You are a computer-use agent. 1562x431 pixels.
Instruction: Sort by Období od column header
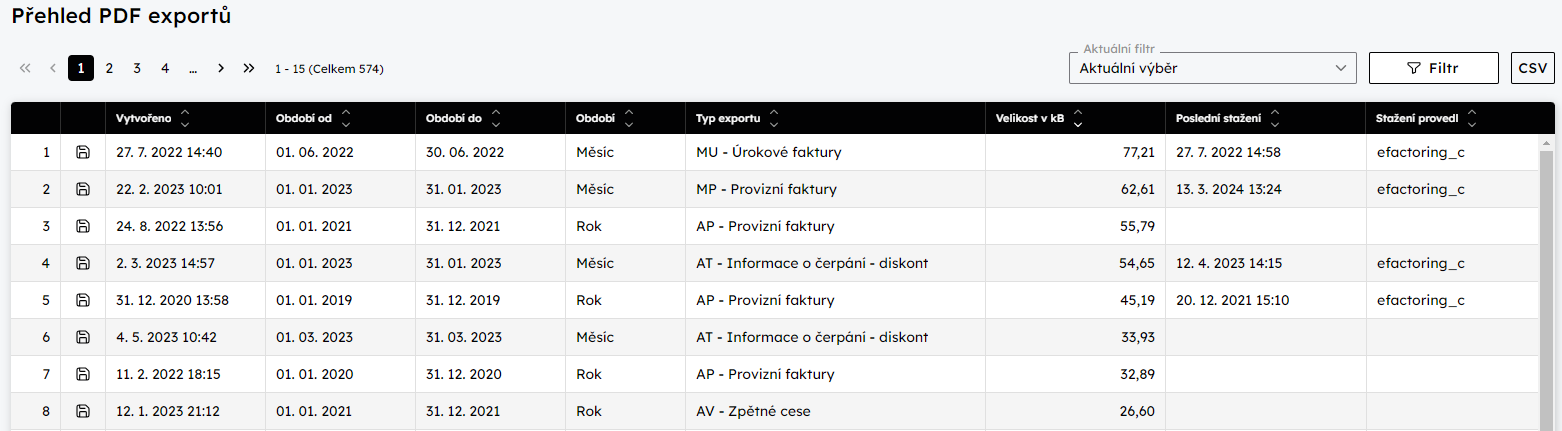pyautogui.click(x=346, y=118)
